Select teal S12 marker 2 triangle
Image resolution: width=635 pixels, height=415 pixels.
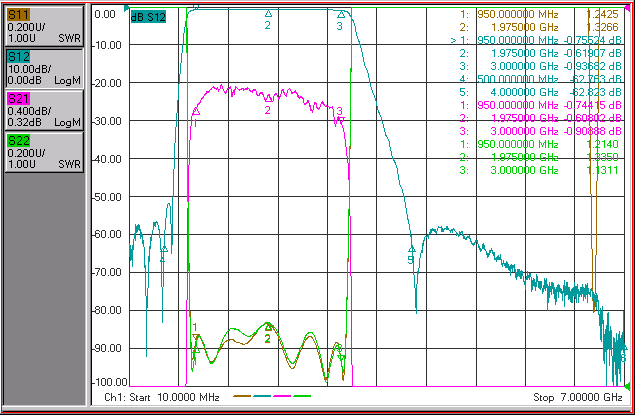pos(268,14)
